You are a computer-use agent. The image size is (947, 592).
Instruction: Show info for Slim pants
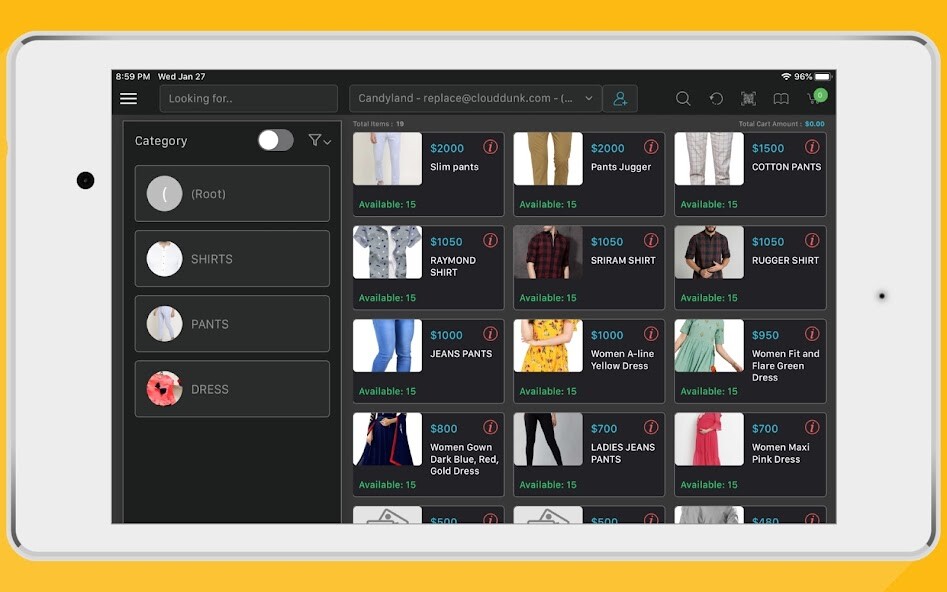[x=490, y=147]
